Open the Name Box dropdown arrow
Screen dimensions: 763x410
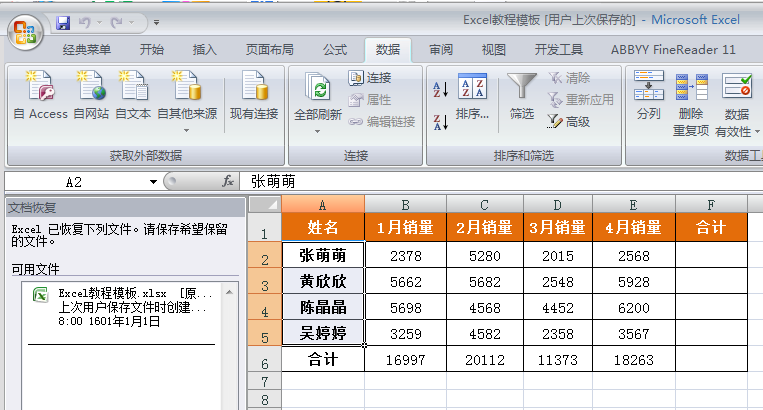click(153, 182)
